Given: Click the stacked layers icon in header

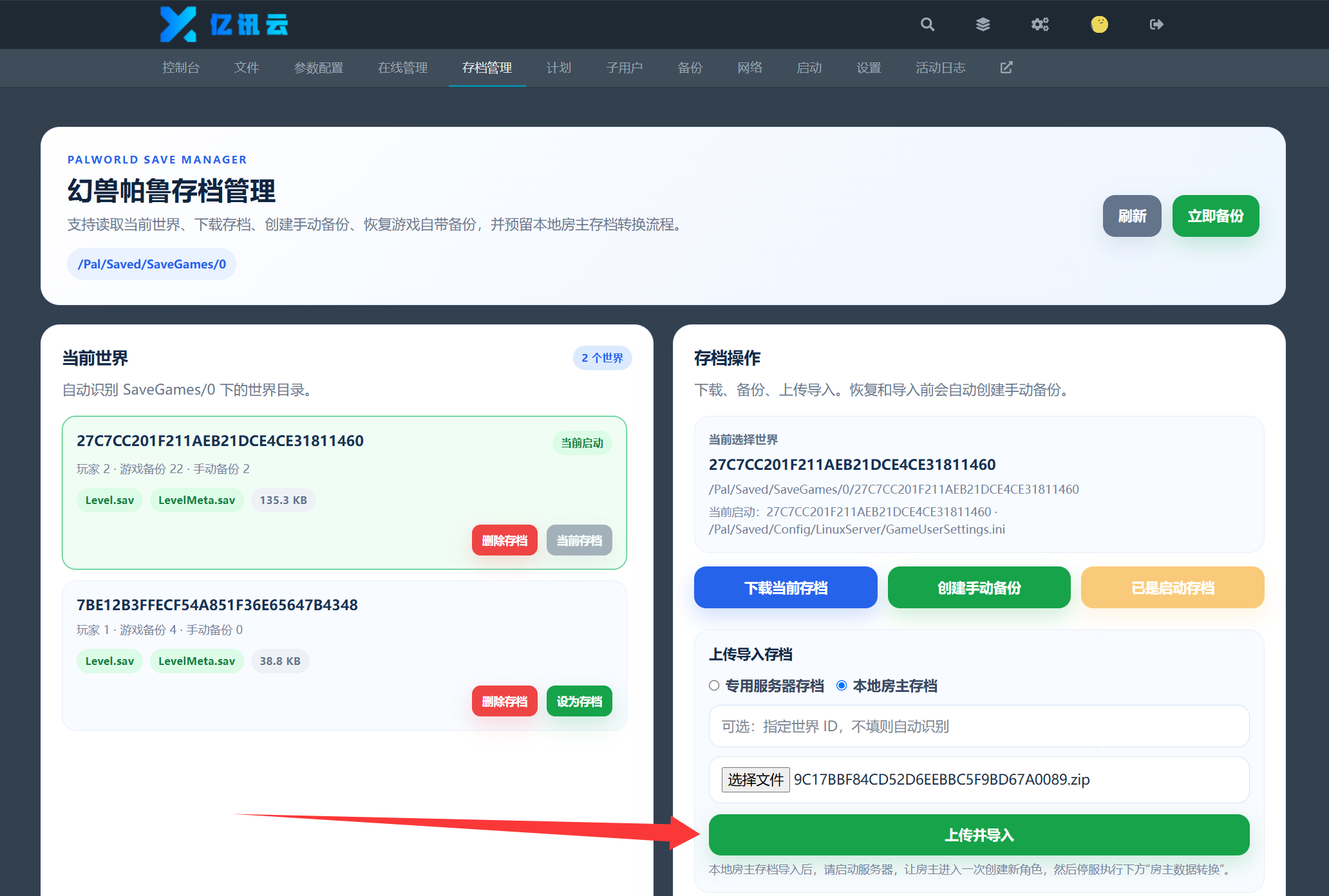Looking at the screenshot, I should pos(983,24).
